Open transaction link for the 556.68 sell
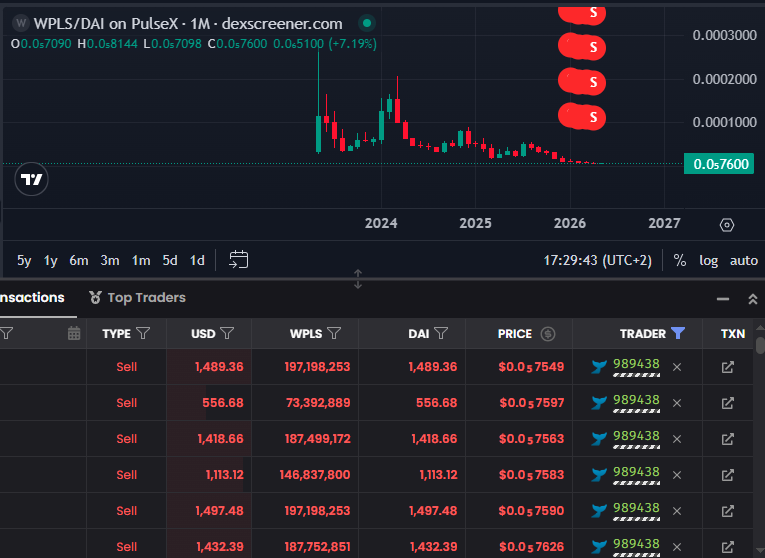This screenshot has width=765, height=558. (x=727, y=403)
